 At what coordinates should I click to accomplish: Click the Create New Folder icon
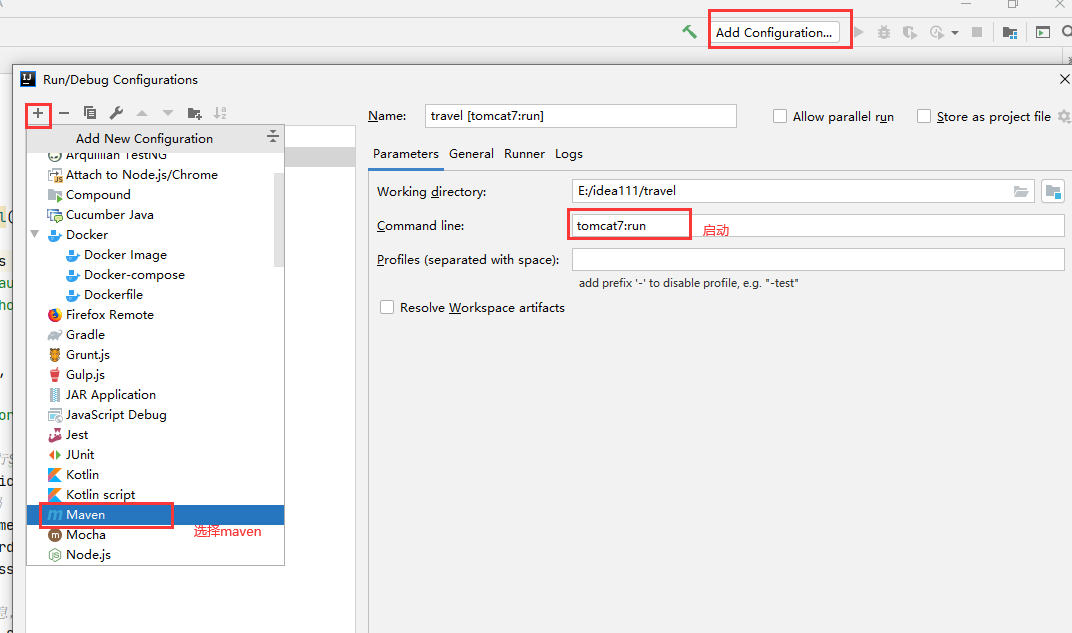pyautogui.click(x=194, y=113)
